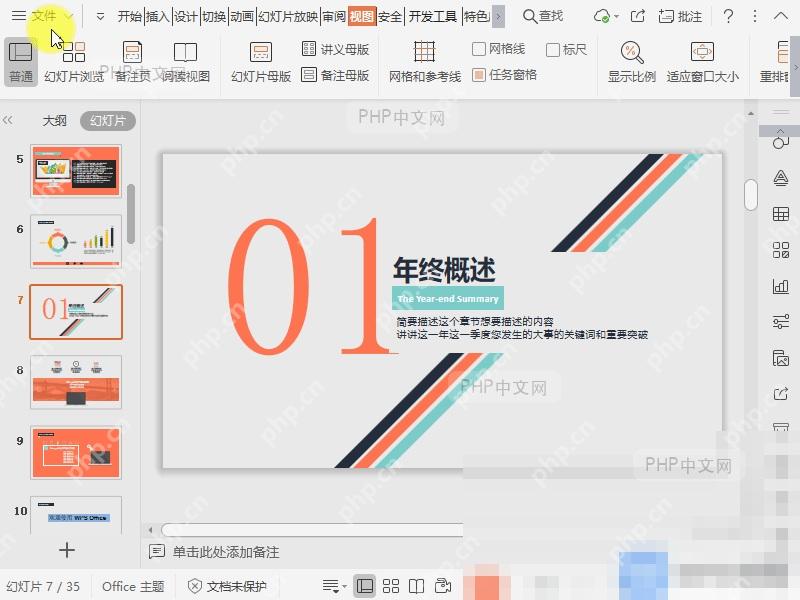Screen dimensions: 800x600
Task: Open 幻灯片母版 slide master
Action: [x=261, y=62]
